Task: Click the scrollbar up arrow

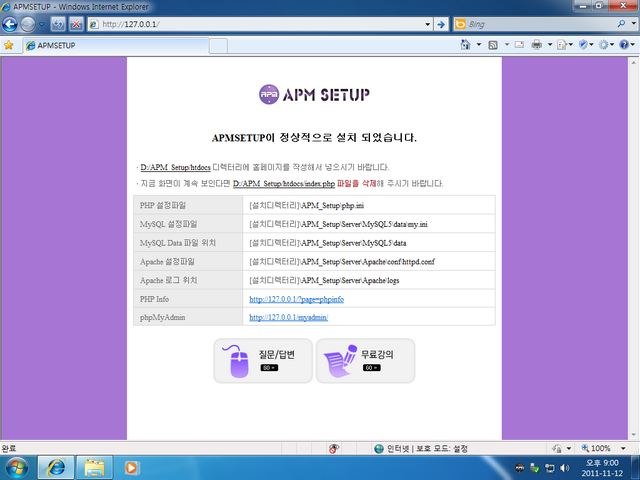Action: pyautogui.click(x=633, y=63)
